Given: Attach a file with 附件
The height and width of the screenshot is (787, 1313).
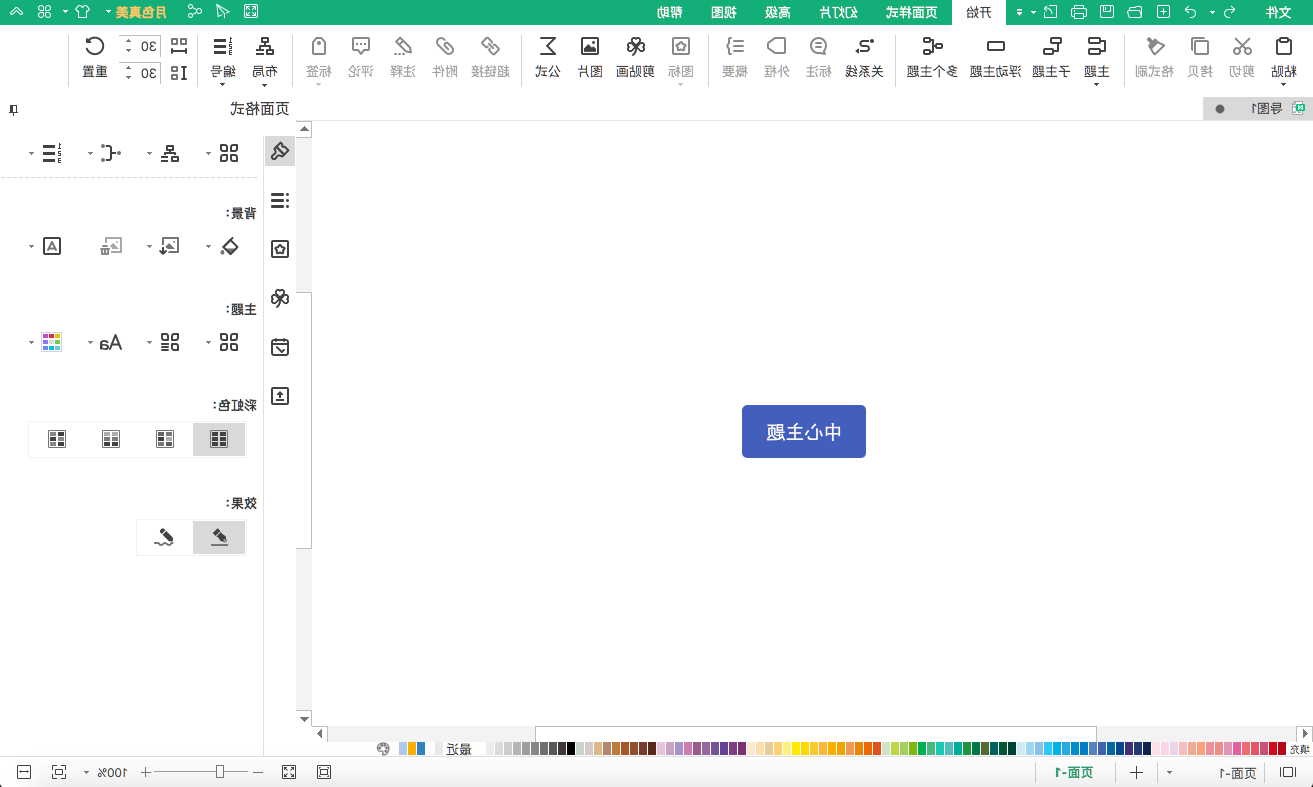Looking at the screenshot, I should click(445, 58).
